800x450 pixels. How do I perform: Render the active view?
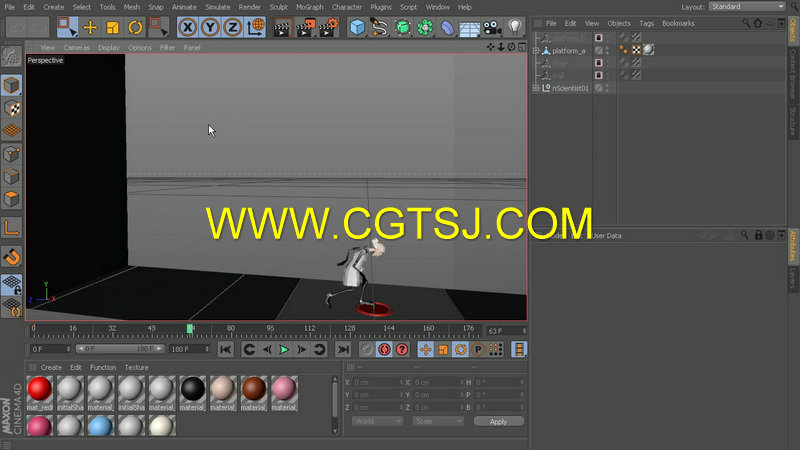tap(282, 28)
